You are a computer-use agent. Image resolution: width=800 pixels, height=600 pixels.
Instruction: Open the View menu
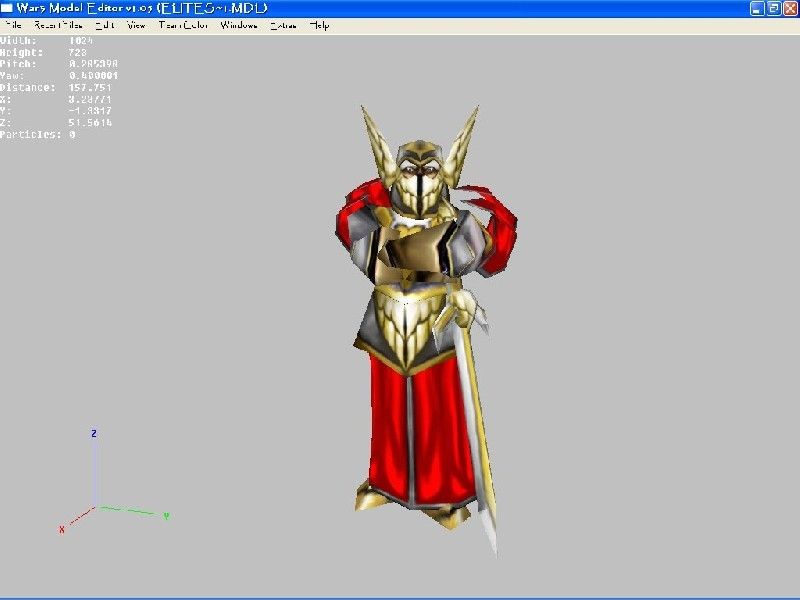point(136,25)
